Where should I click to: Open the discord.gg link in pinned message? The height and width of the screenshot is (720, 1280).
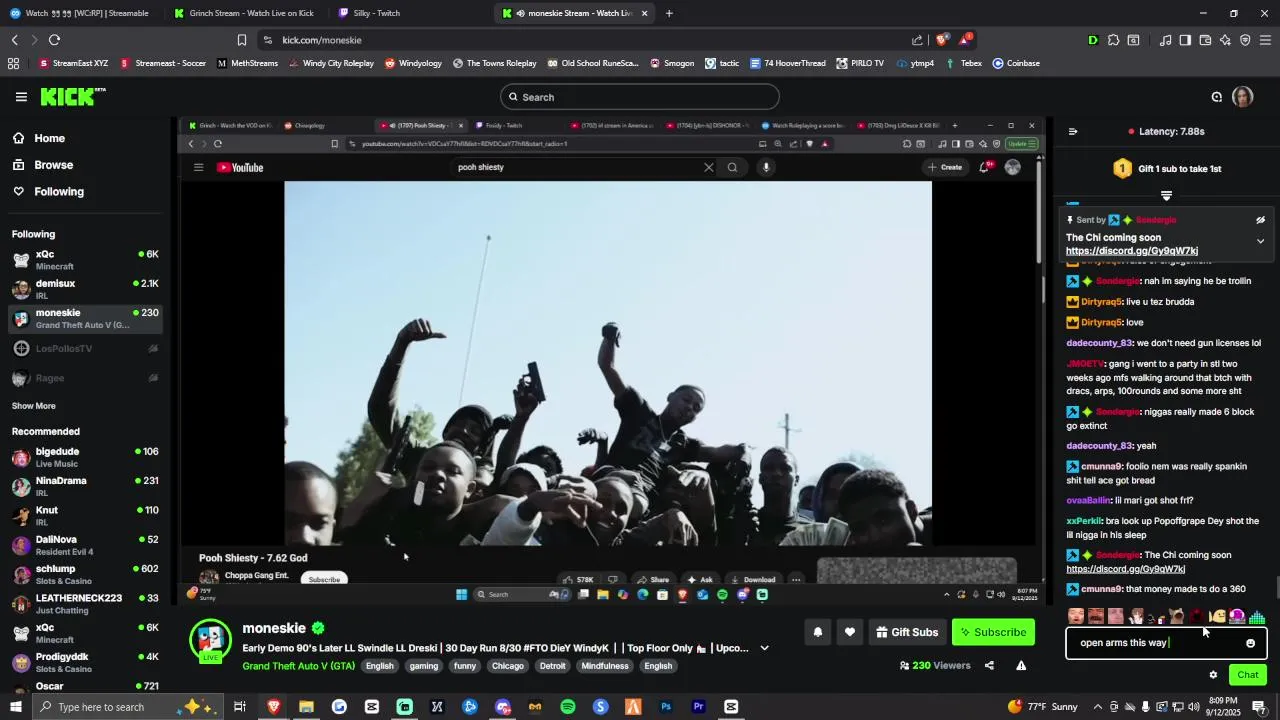click(x=1131, y=251)
